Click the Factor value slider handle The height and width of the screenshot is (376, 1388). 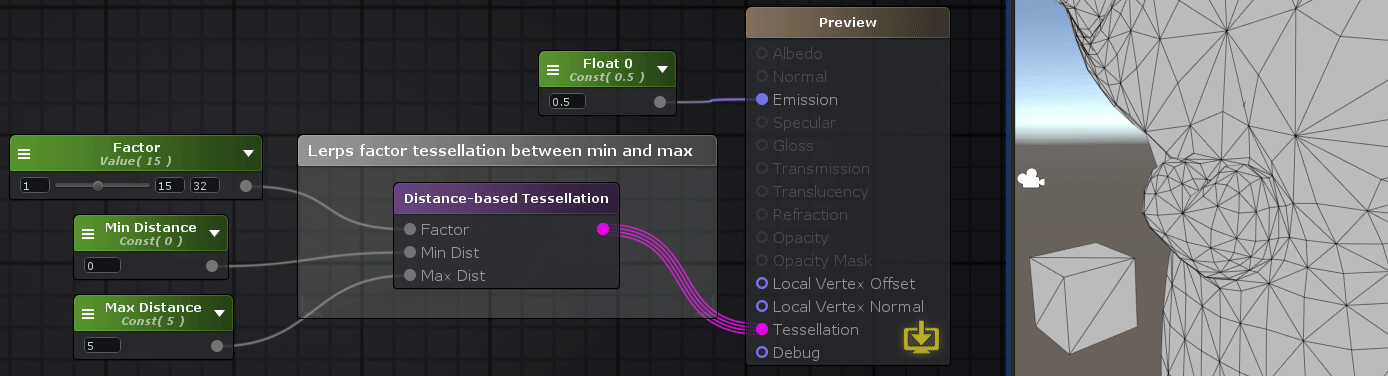(98, 186)
